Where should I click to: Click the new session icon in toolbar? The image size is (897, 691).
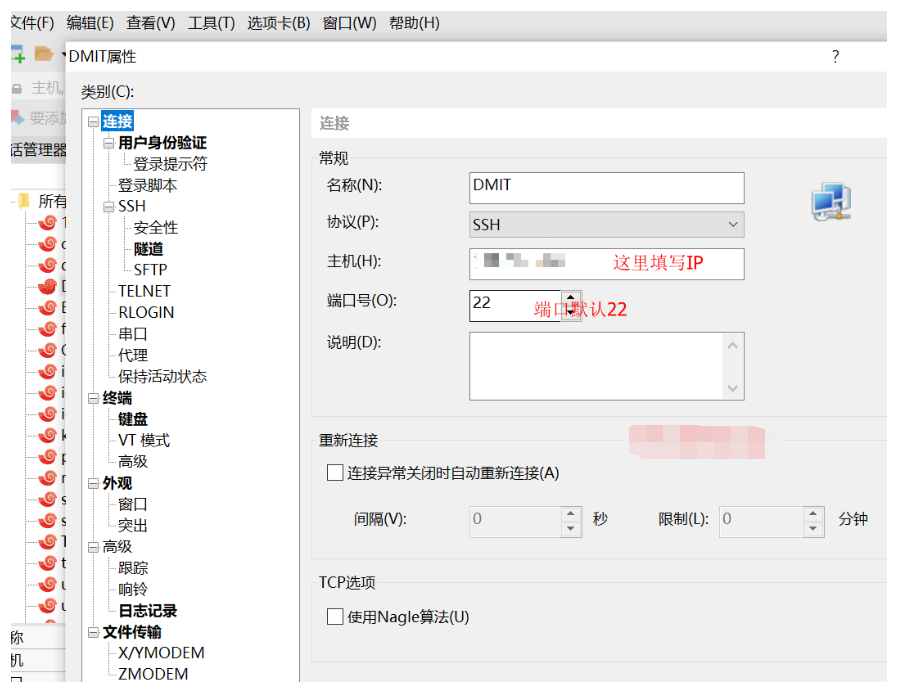17,54
